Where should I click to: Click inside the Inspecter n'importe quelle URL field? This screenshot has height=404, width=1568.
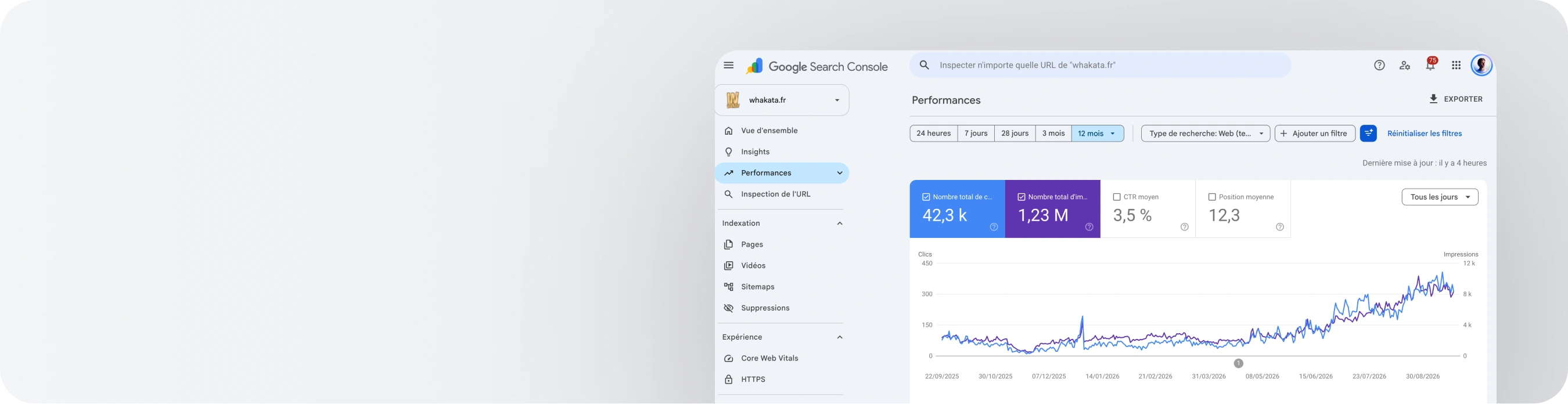click(x=1100, y=65)
